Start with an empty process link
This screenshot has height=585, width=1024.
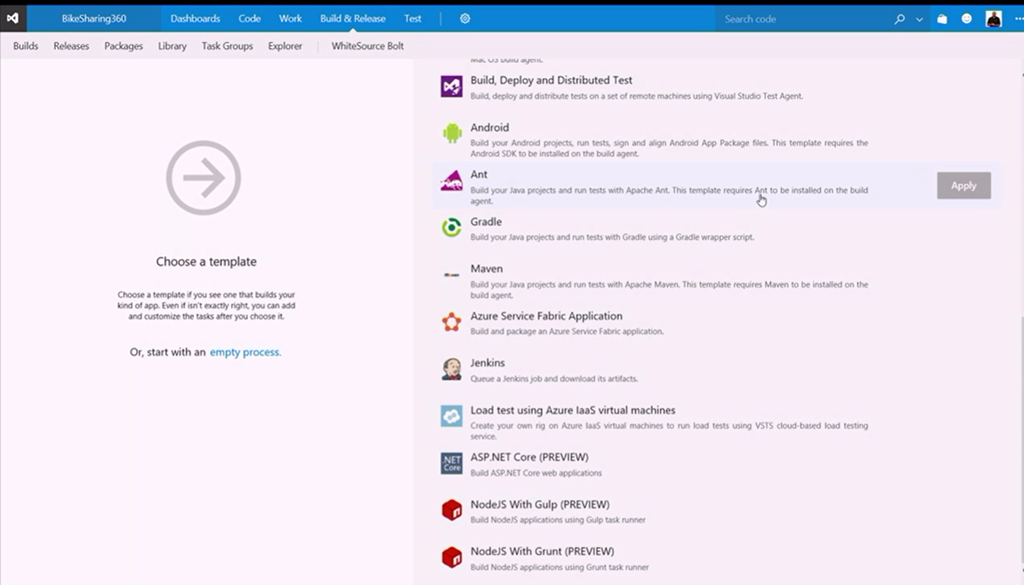pyautogui.click(x=245, y=352)
